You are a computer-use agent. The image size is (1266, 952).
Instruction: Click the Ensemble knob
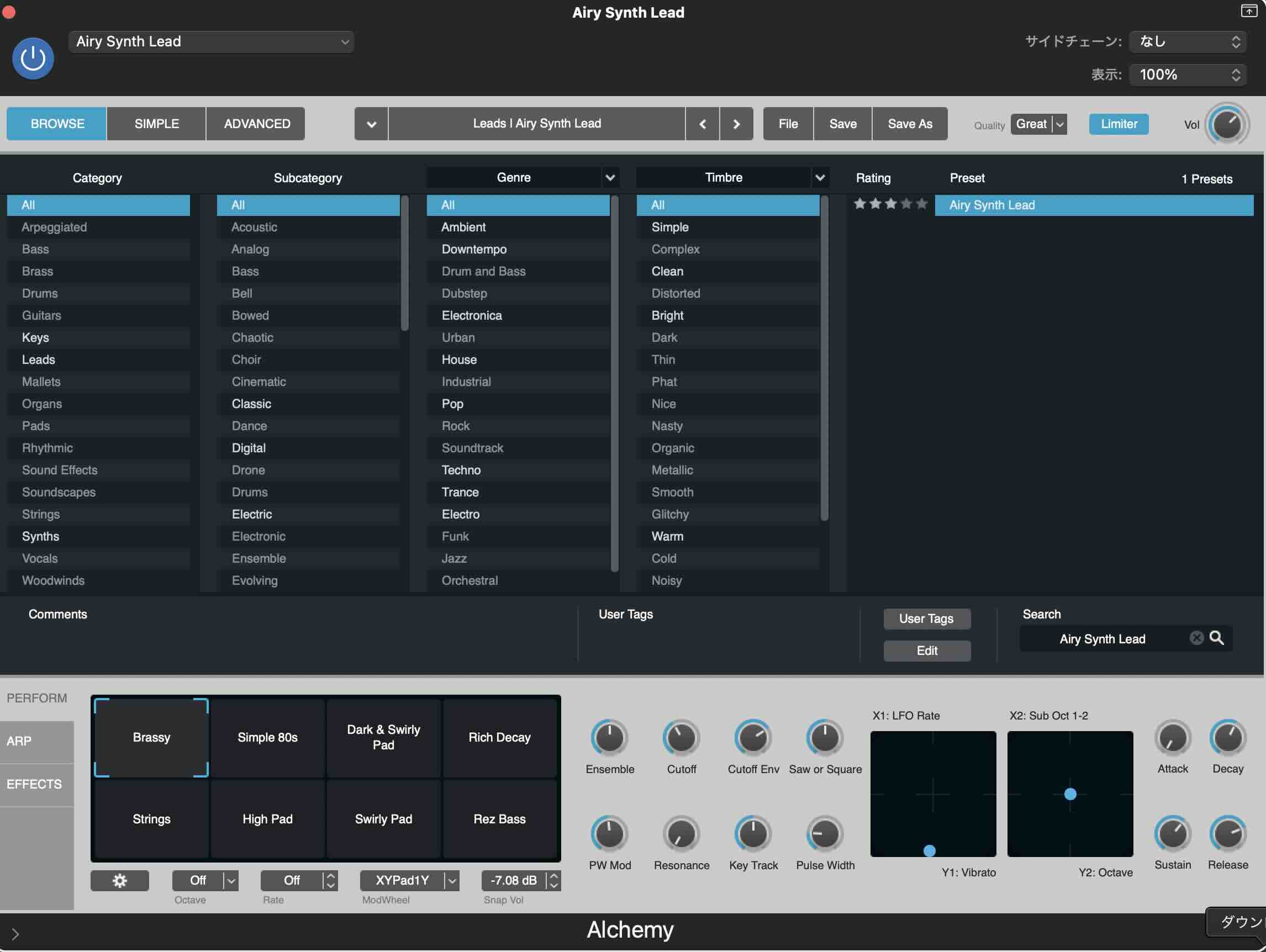pos(610,737)
